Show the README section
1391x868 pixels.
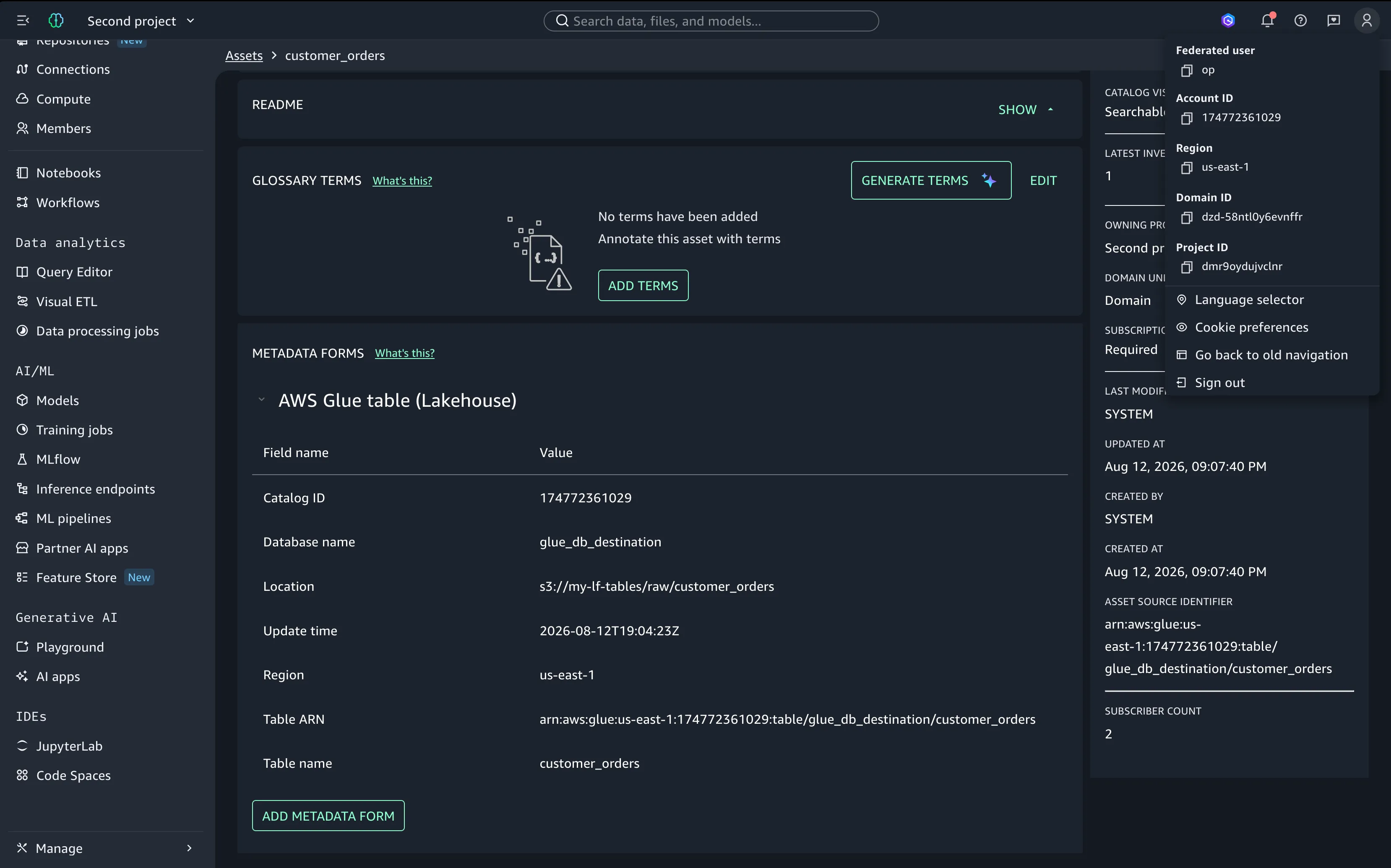tap(1025, 109)
